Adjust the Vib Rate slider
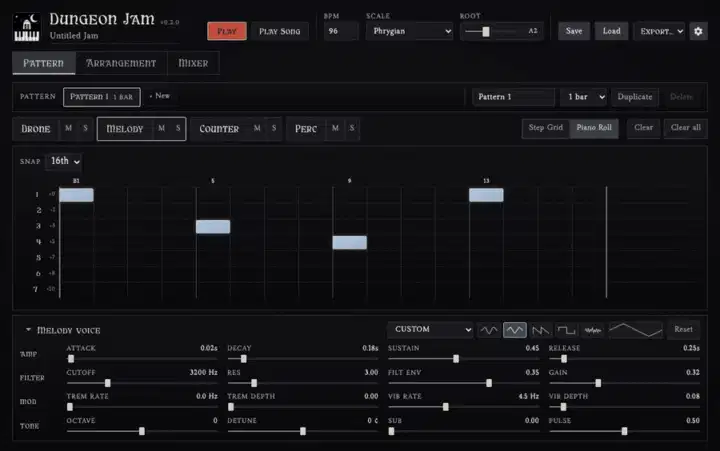This screenshot has height=451, width=720. [463, 407]
